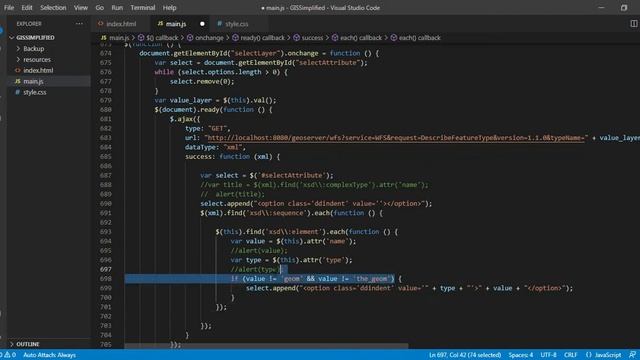The height and width of the screenshot is (360, 640).
Task: Open style.css in the Explorer tree
Action: pos(35,93)
